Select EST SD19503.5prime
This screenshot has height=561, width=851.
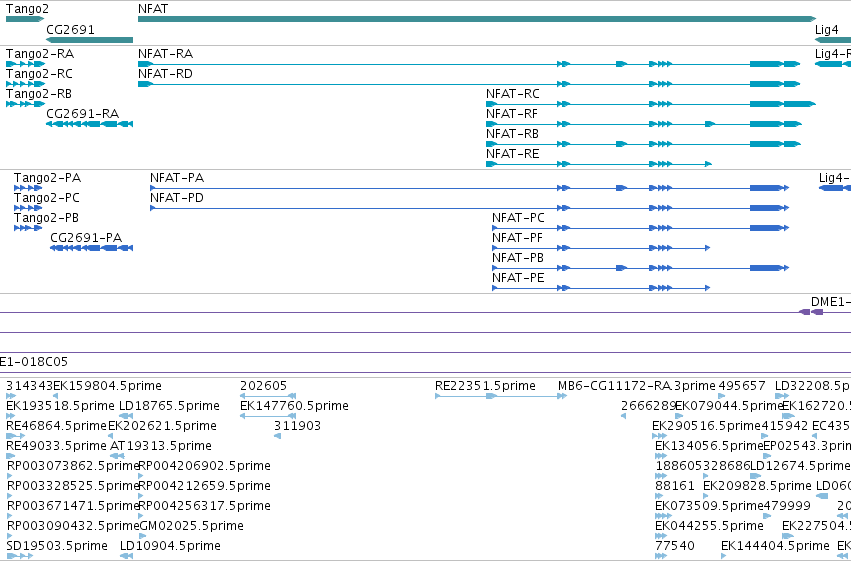57,546
